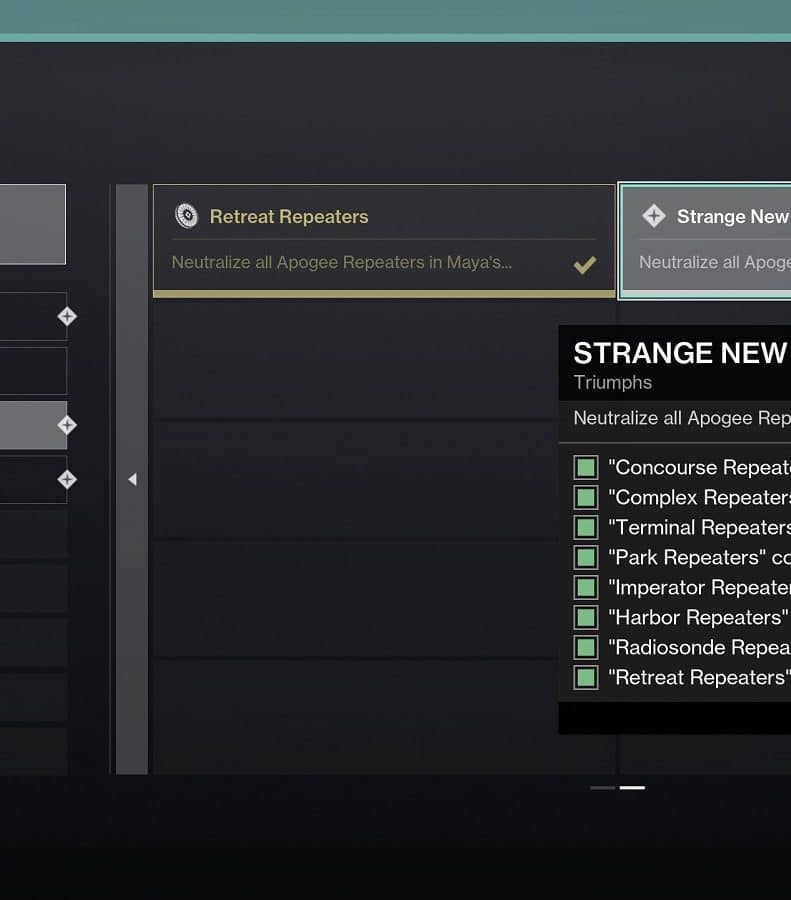Click the Retreat Repeaters round emblem icon

coord(187,216)
